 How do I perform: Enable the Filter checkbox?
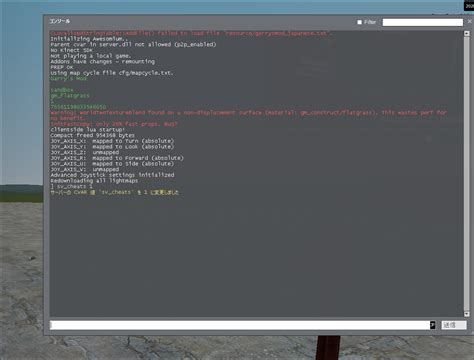[359, 22]
